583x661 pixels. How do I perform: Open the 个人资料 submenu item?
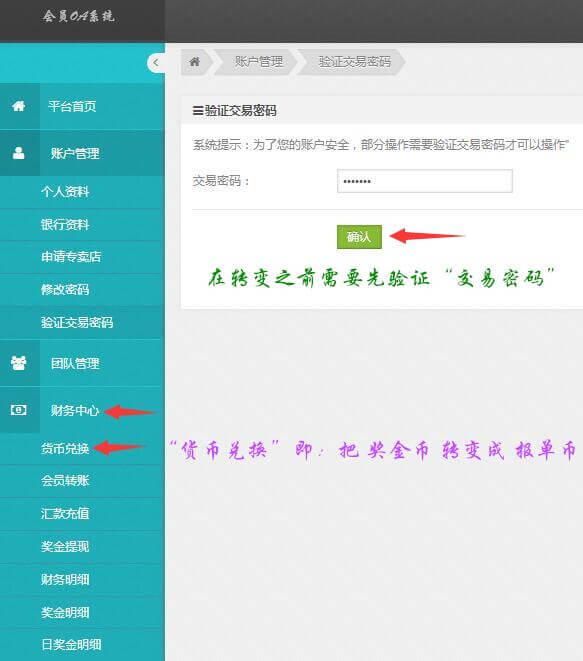point(82,192)
